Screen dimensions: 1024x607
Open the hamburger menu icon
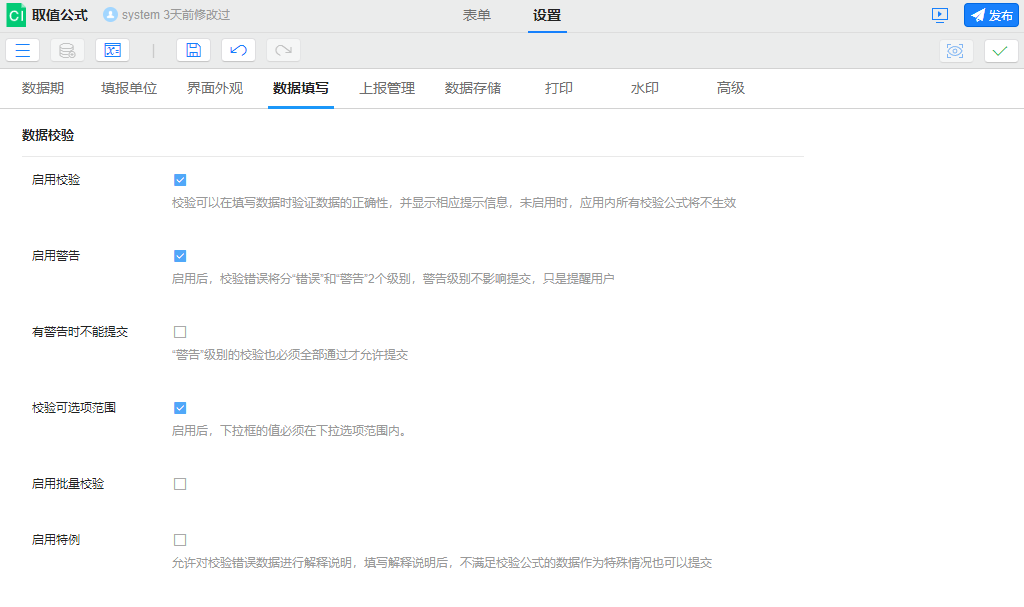22,50
